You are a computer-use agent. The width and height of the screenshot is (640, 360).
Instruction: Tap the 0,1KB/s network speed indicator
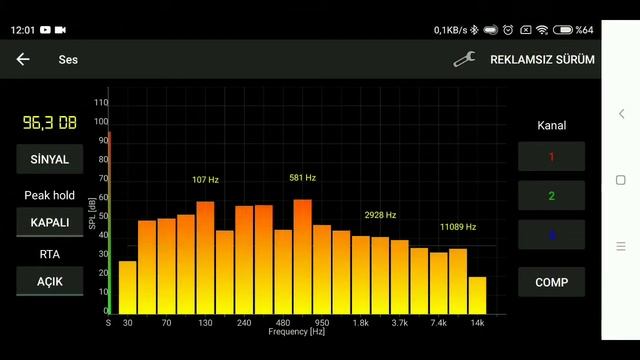point(450,30)
